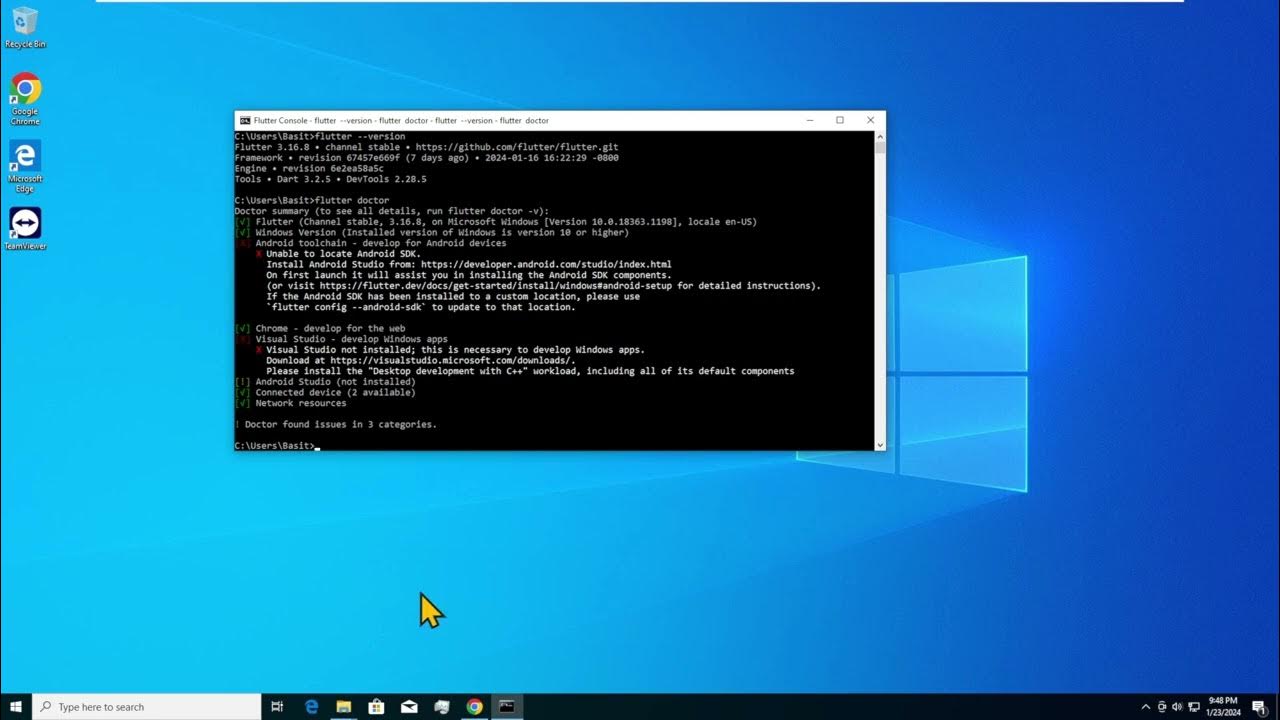Click the developer.android.com studio URL text
This screenshot has height=720, width=1280.
pos(546,265)
